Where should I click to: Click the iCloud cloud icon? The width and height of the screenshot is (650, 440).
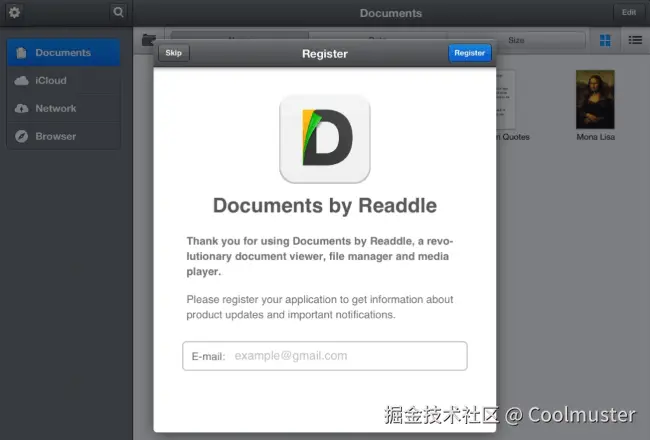(22, 80)
